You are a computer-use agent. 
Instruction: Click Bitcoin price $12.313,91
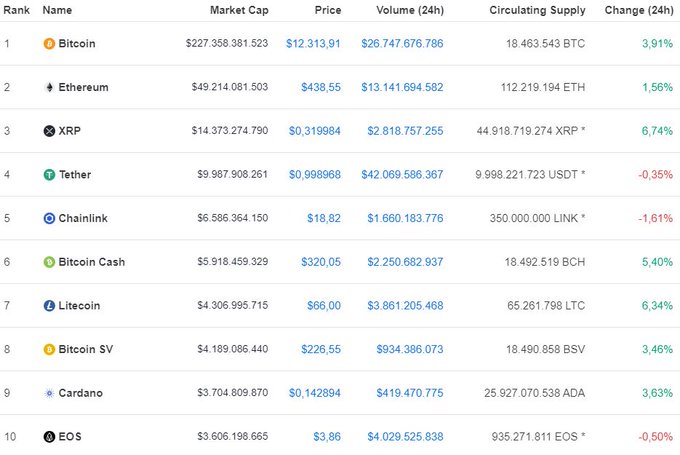[313, 44]
